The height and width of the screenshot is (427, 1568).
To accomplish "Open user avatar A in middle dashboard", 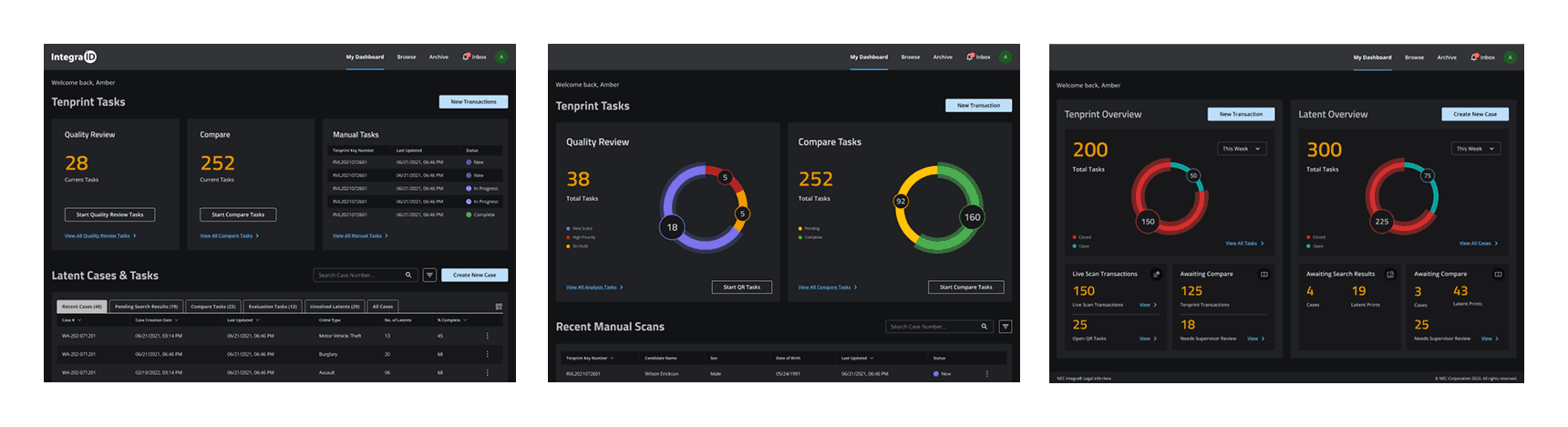I will [1006, 57].
